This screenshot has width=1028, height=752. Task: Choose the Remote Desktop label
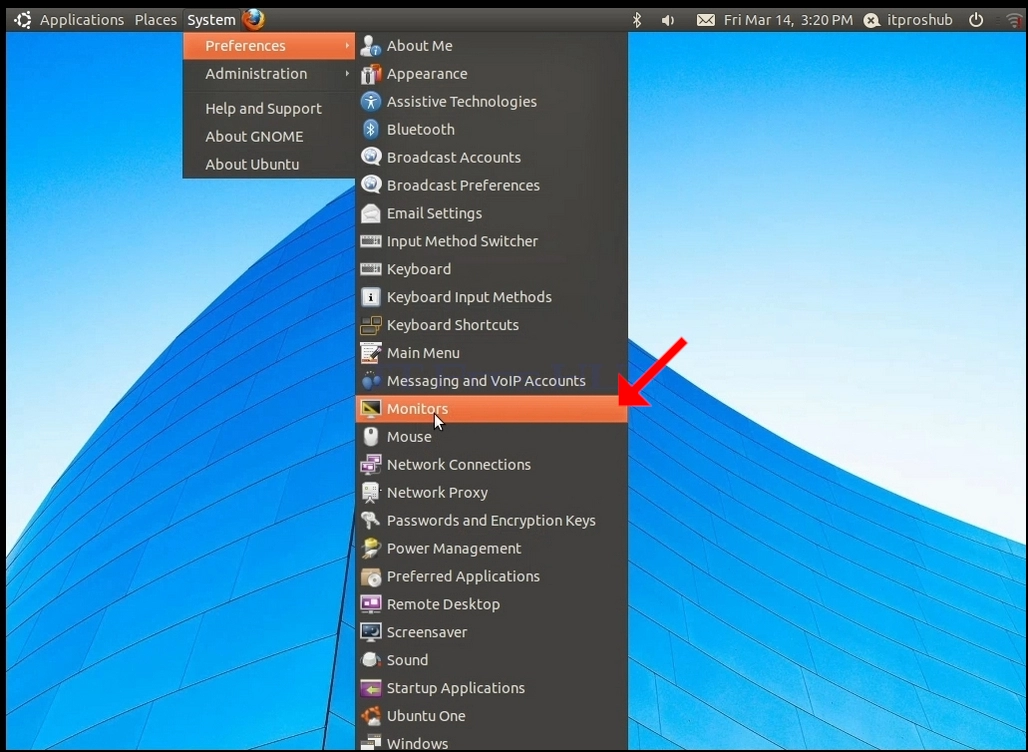click(x=443, y=604)
